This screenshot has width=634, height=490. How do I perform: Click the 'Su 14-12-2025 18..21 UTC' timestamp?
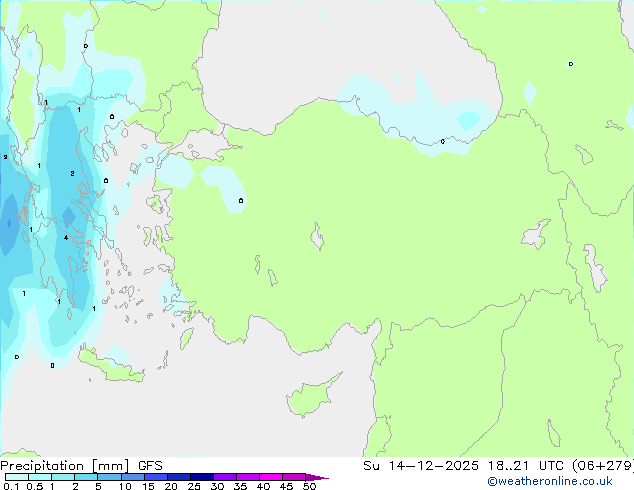click(464, 466)
